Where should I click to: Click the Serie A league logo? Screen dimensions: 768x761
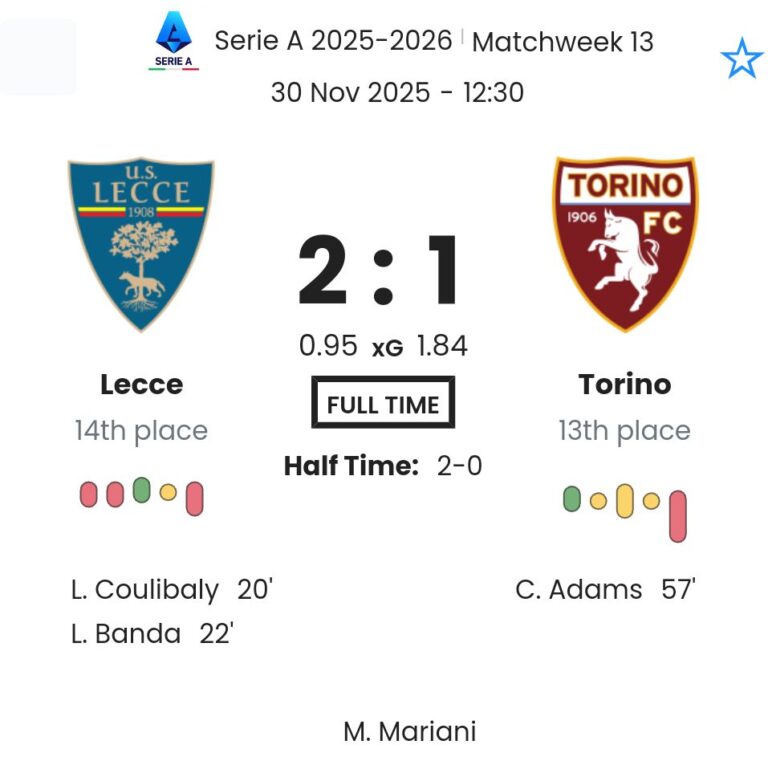[174, 41]
